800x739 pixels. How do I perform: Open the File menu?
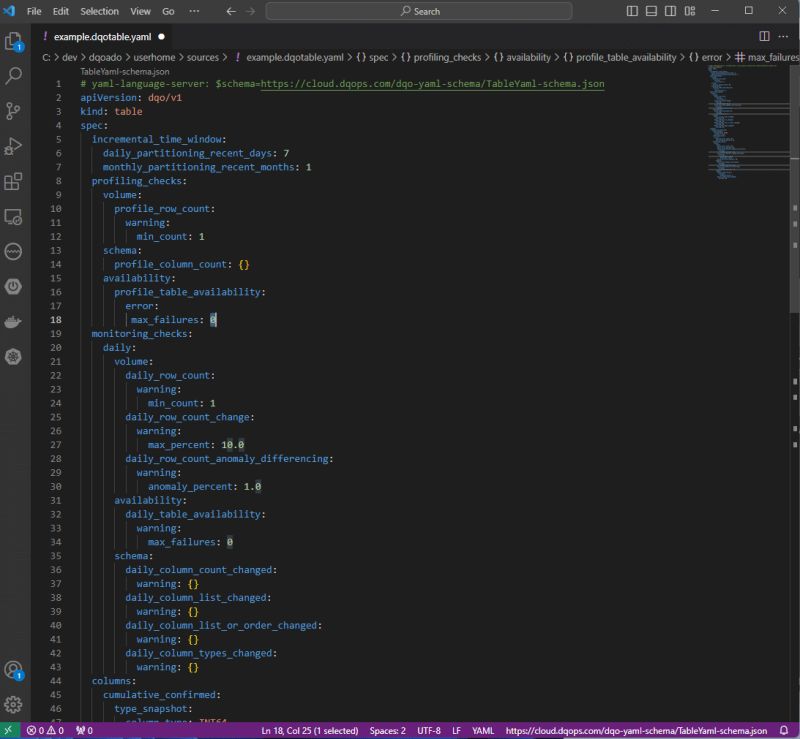pyautogui.click(x=34, y=11)
